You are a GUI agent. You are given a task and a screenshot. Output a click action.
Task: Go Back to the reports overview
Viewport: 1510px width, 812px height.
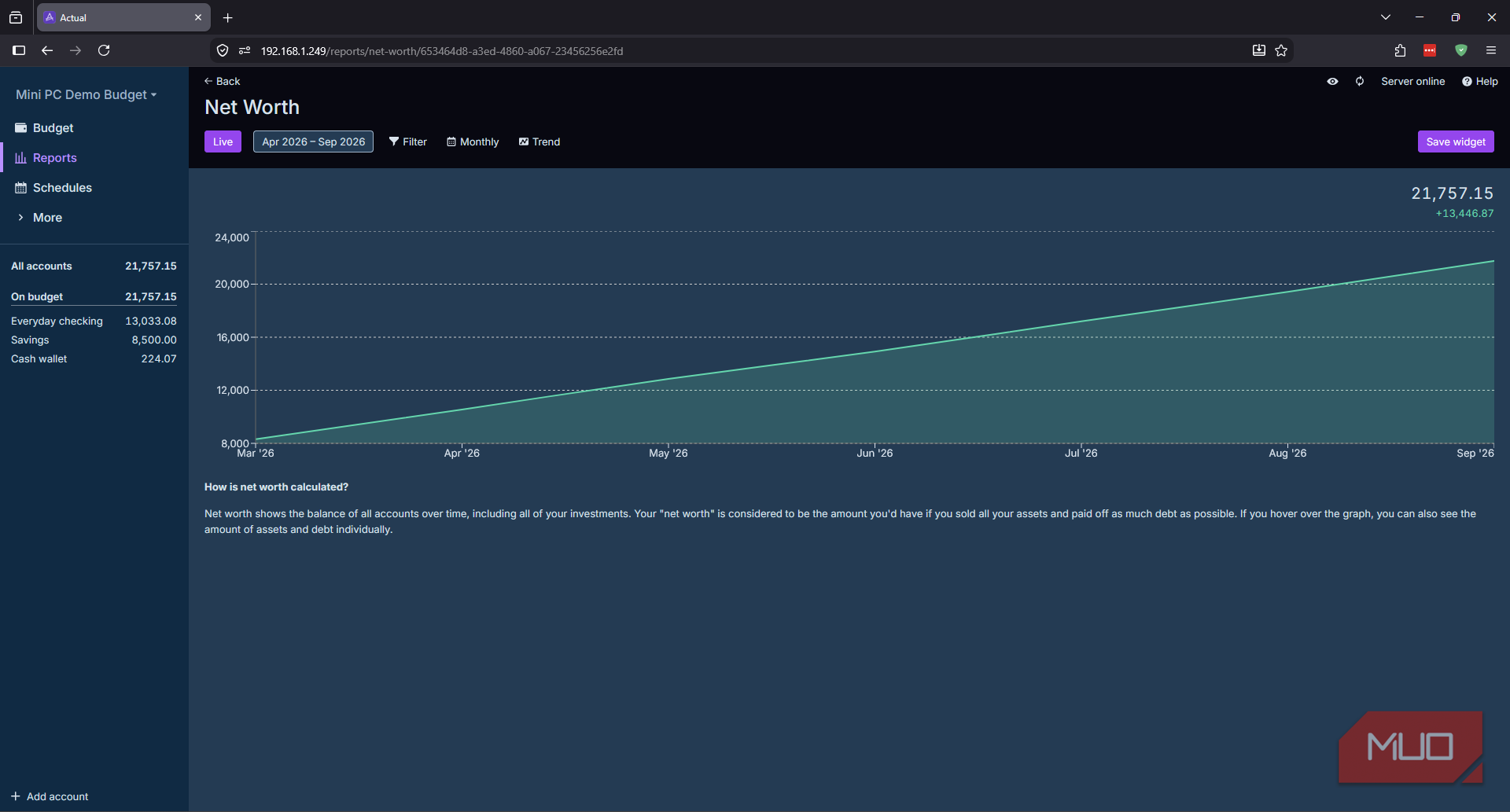coord(222,81)
